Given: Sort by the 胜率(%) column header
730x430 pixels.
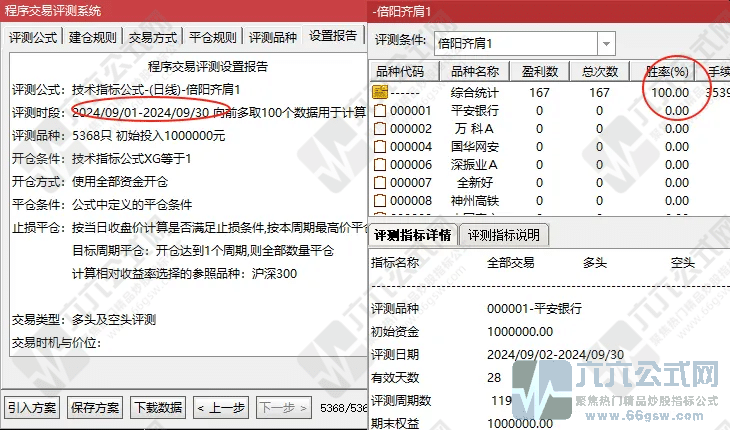Looking at the screenshot, I should 667,72.
